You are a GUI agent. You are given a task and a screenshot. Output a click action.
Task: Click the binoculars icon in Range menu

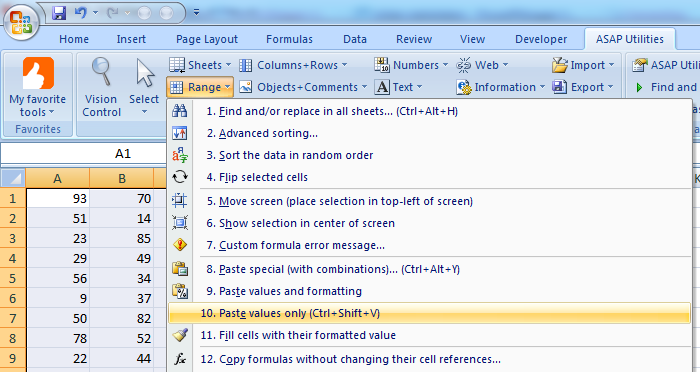(180, 111)
